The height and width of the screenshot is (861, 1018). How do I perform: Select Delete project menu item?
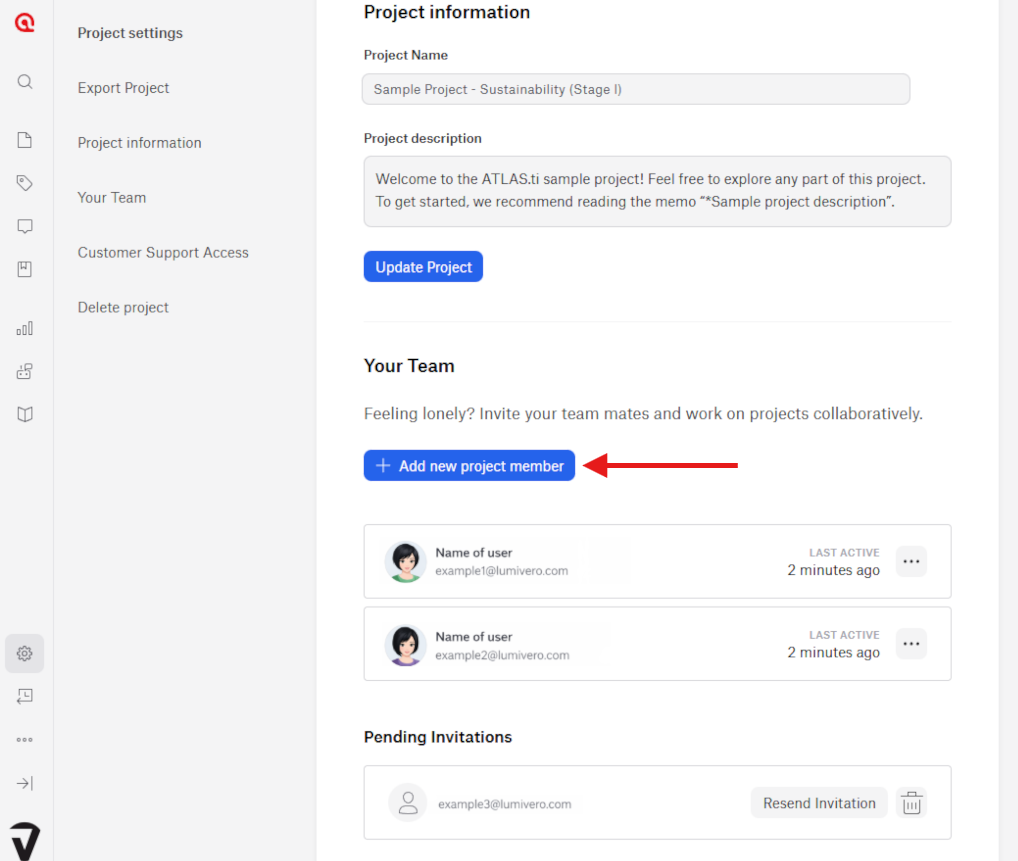pos(123,308)
